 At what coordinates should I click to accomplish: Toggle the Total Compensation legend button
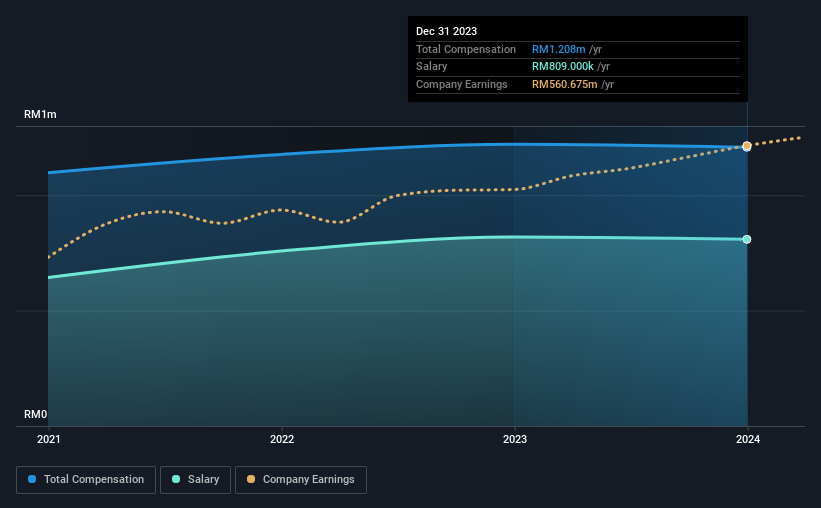point(86,480)
